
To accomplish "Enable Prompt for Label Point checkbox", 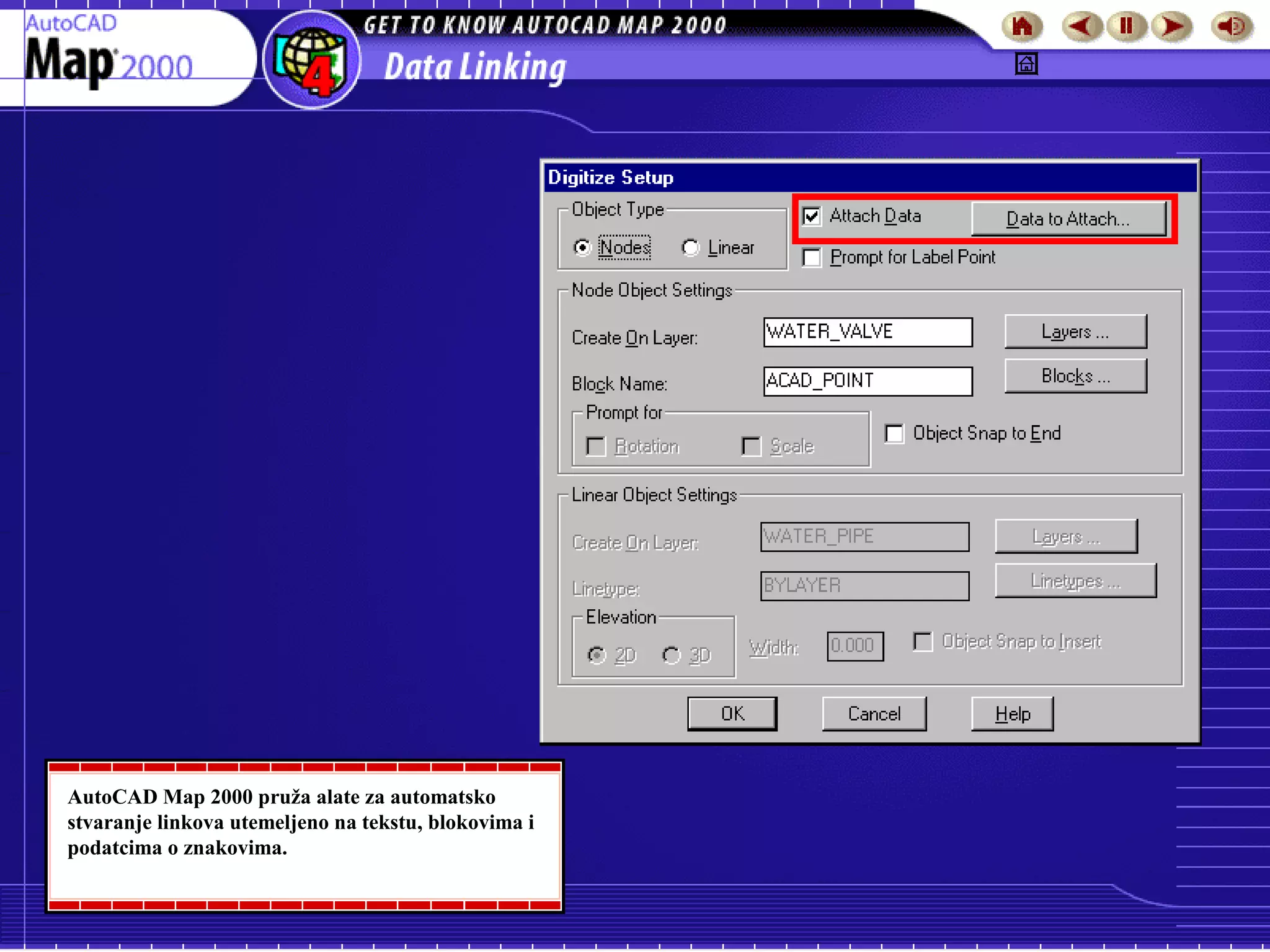I will click(812, 257).
